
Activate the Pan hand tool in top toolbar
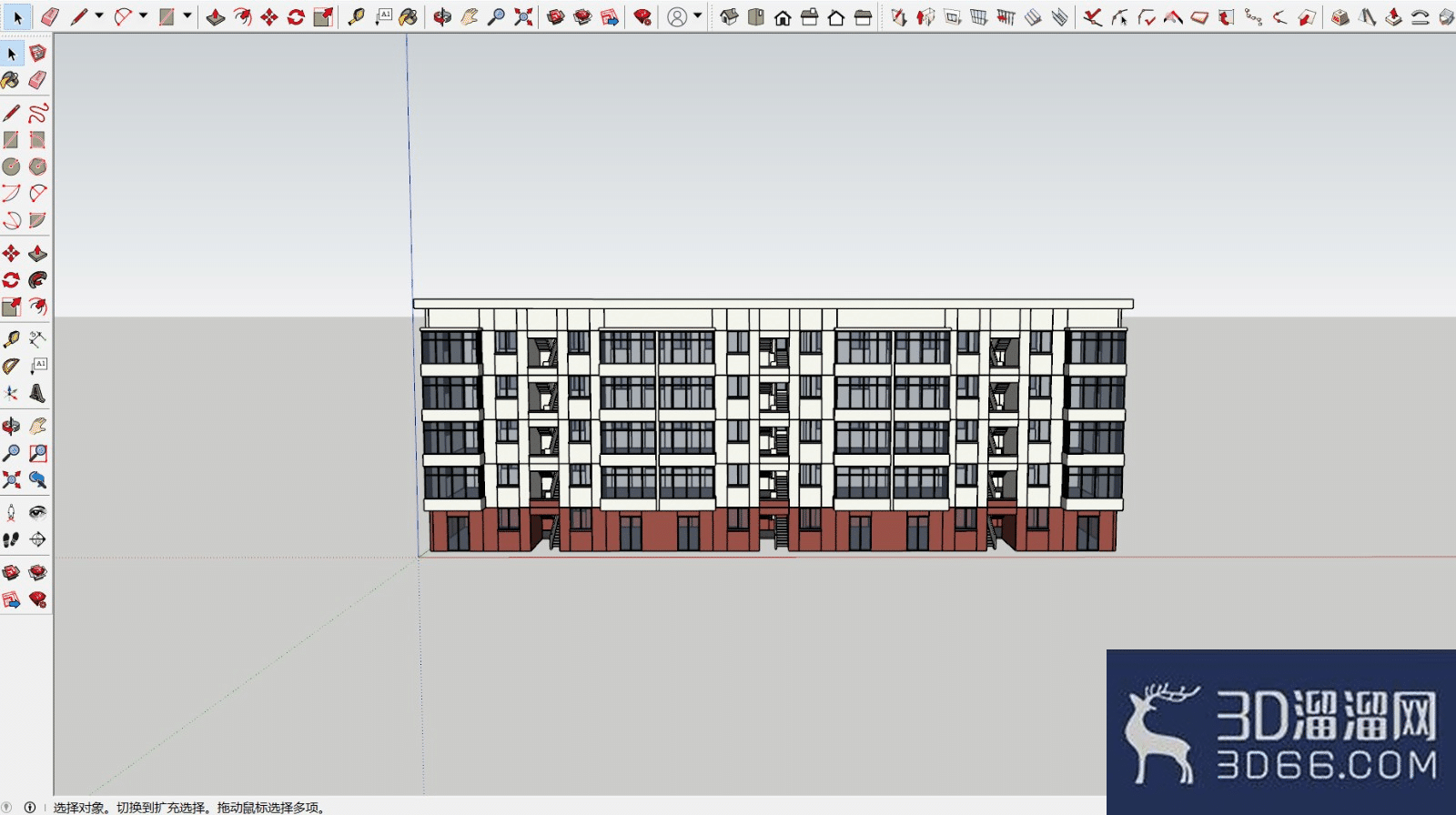tap(470, 16)
